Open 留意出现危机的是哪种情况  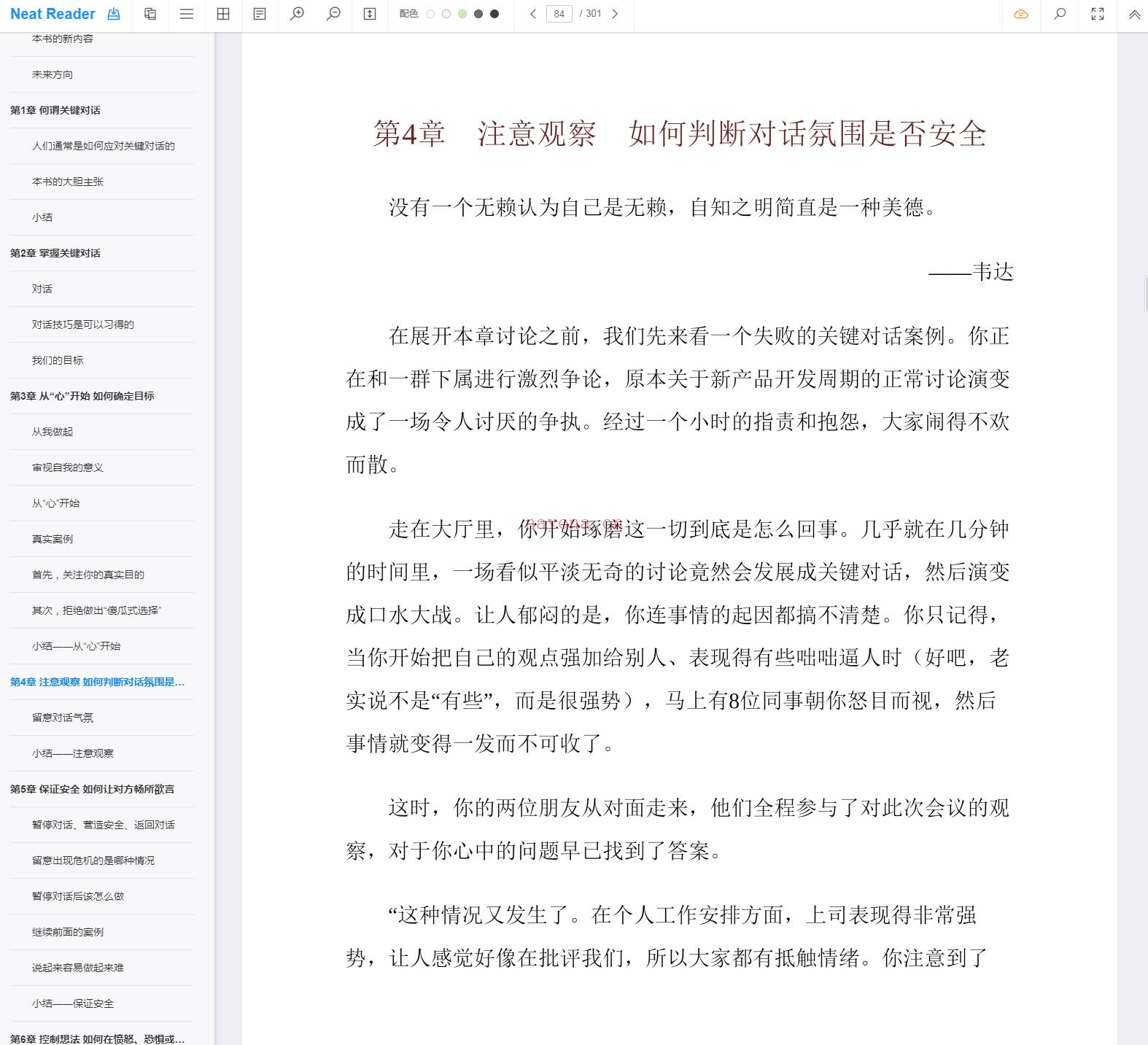click(93, 861)
